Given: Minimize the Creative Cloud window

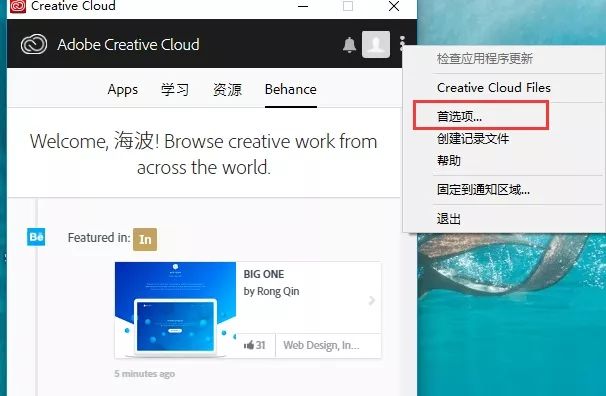Looking at the screenshot, I should (x=303, y=6).
